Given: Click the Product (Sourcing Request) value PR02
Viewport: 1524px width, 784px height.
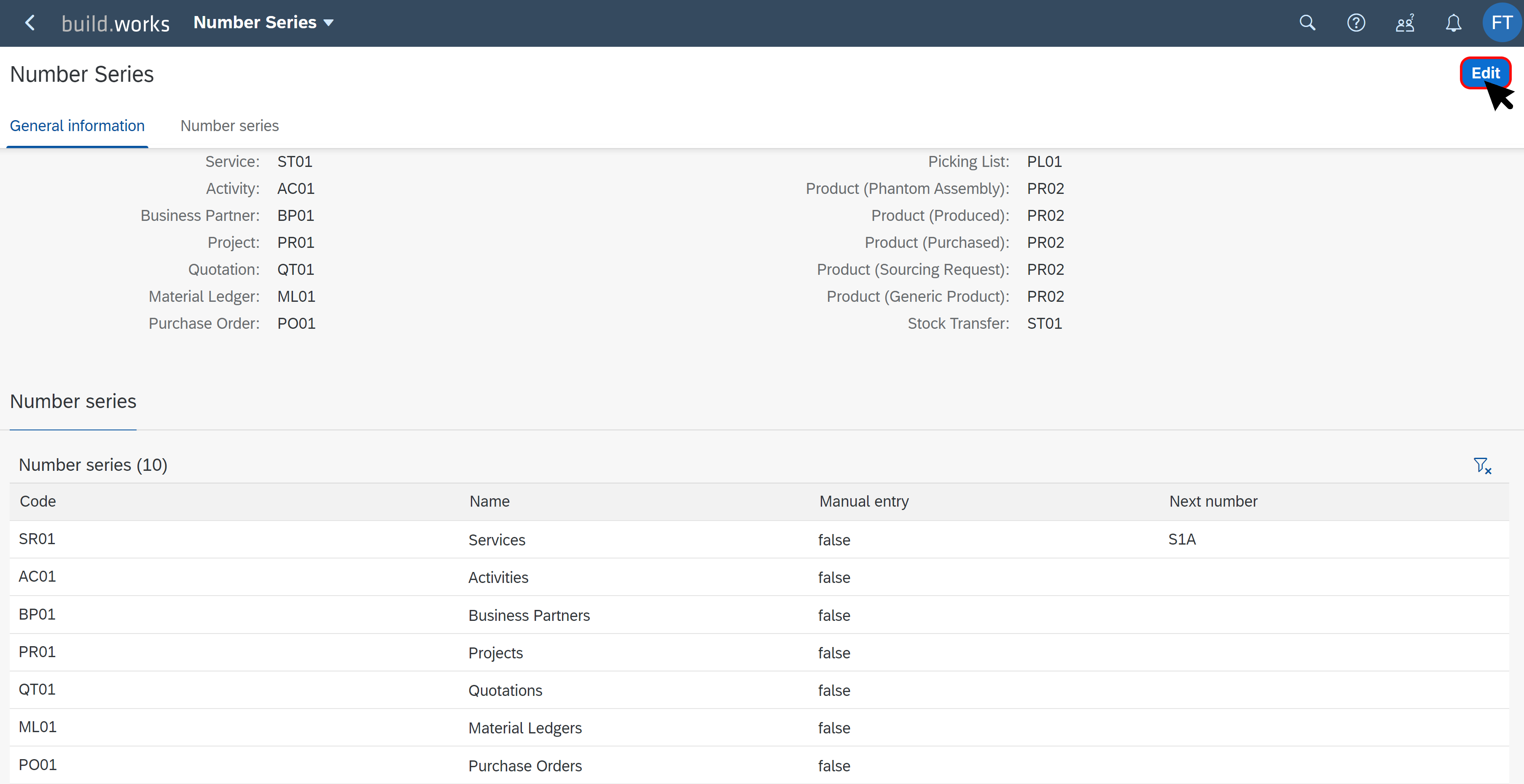Looking at the screenshot, I should [x=1046, y=269].
